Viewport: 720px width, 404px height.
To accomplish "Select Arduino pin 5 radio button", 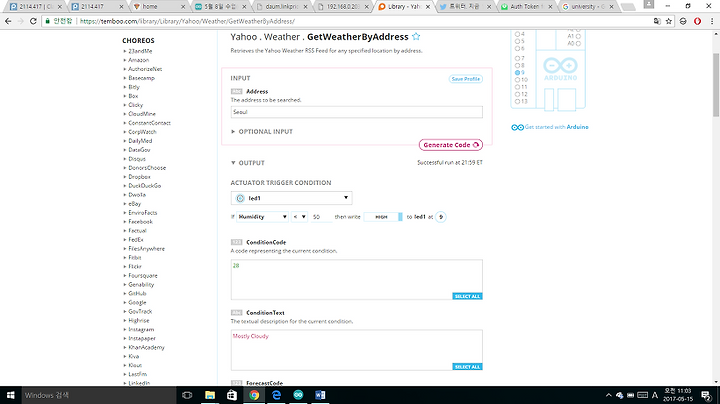I will [518, 41].
